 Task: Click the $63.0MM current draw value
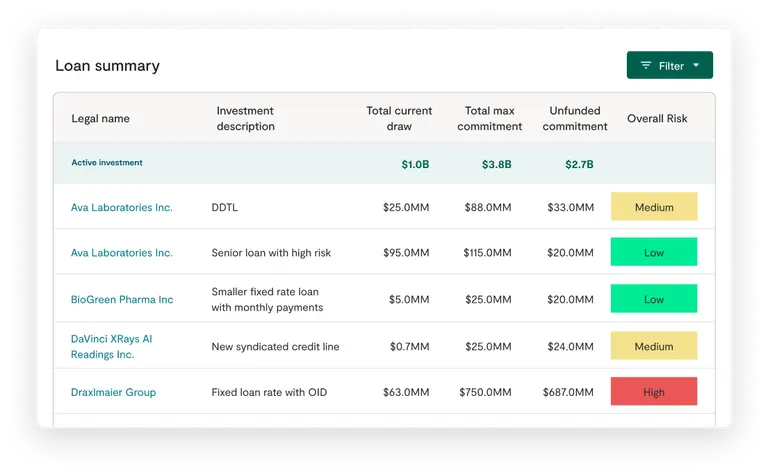tap(406, 392)
